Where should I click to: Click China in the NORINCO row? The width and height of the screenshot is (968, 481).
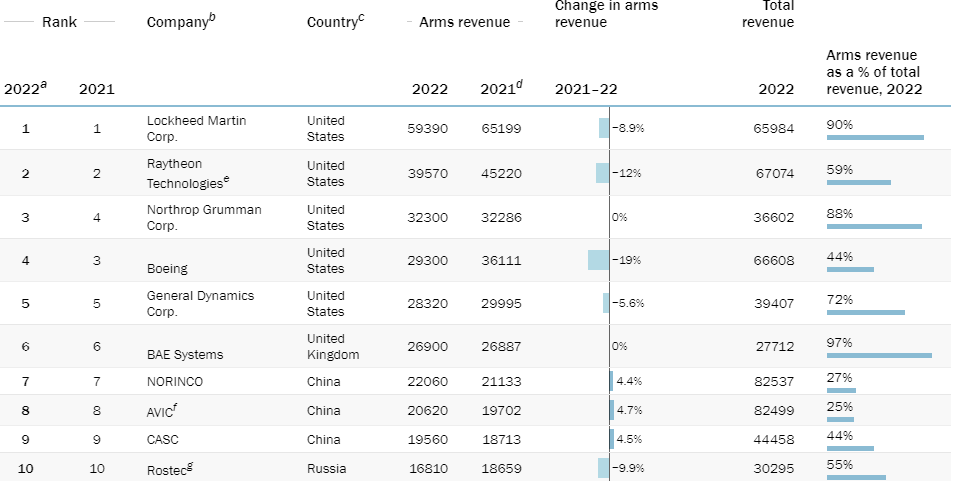coord(323,382)
